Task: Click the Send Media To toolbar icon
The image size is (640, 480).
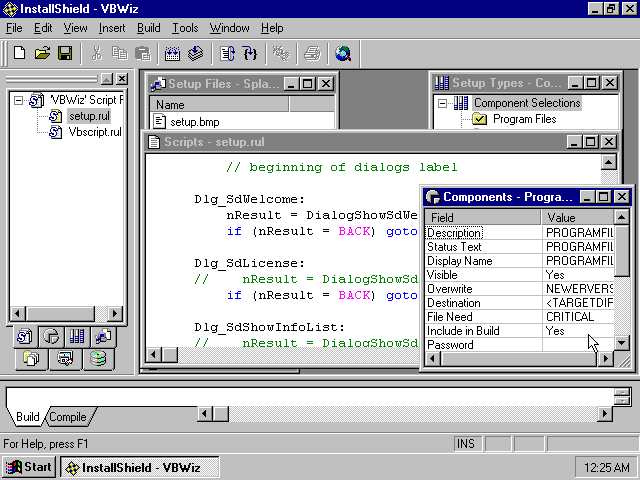Action: coord(196,53)
